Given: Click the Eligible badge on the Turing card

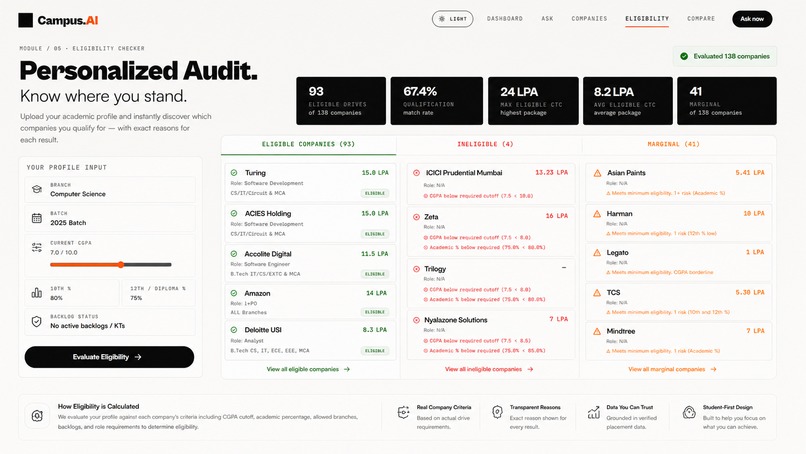Looking at the screenshot, I should pyautogui.click(x=375, y=193).
